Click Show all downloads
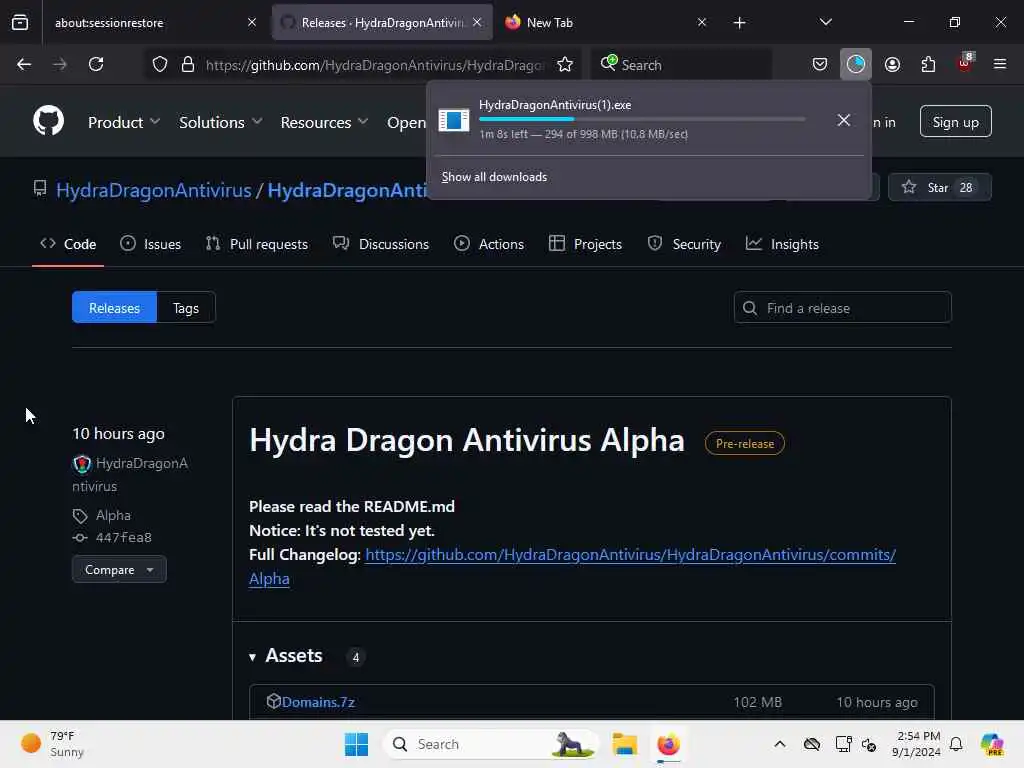This screenshot has height=768, width=1024. tap(494, 177)
